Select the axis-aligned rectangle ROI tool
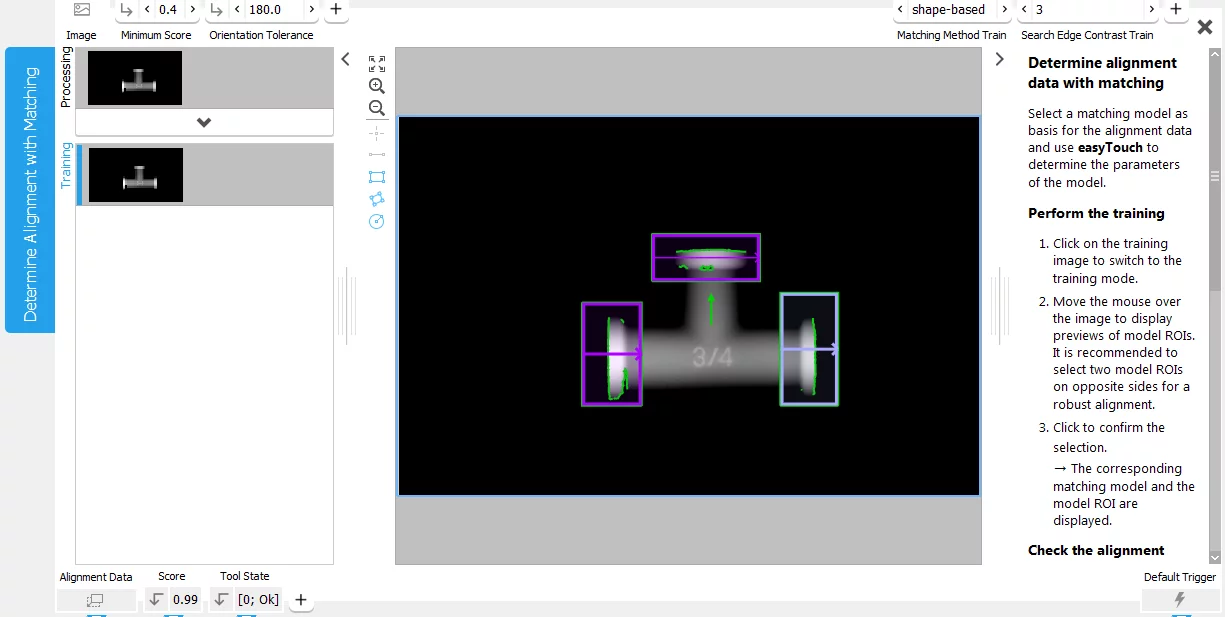 click(x=377, y=177)
